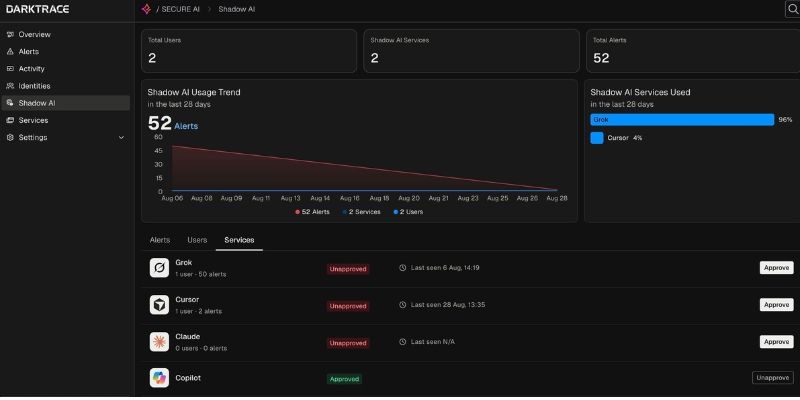Toggle the 2 Users legend series
Viewport: 800px width, 400px height.
(408, 212)
